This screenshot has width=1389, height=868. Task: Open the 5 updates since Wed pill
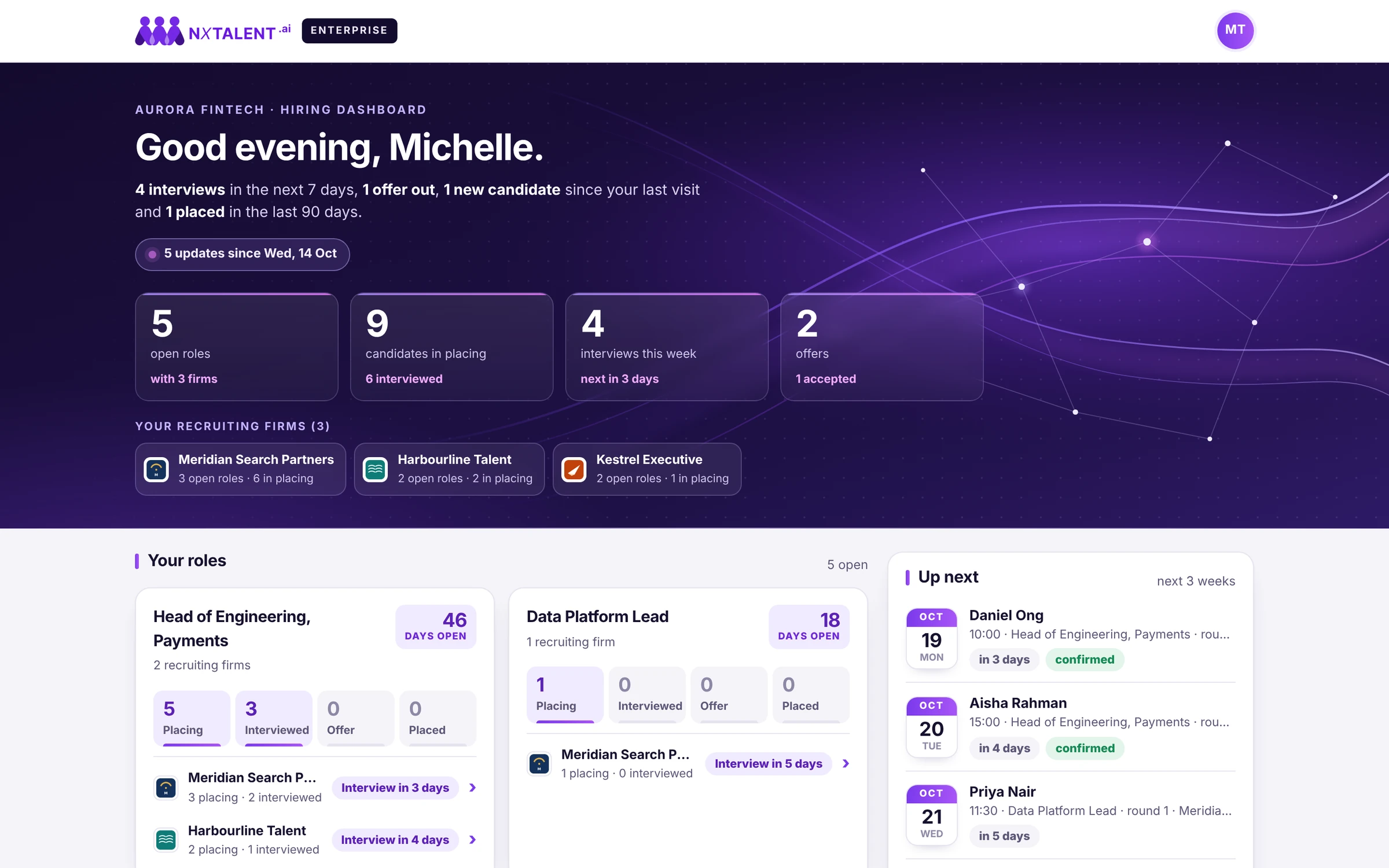242,254
